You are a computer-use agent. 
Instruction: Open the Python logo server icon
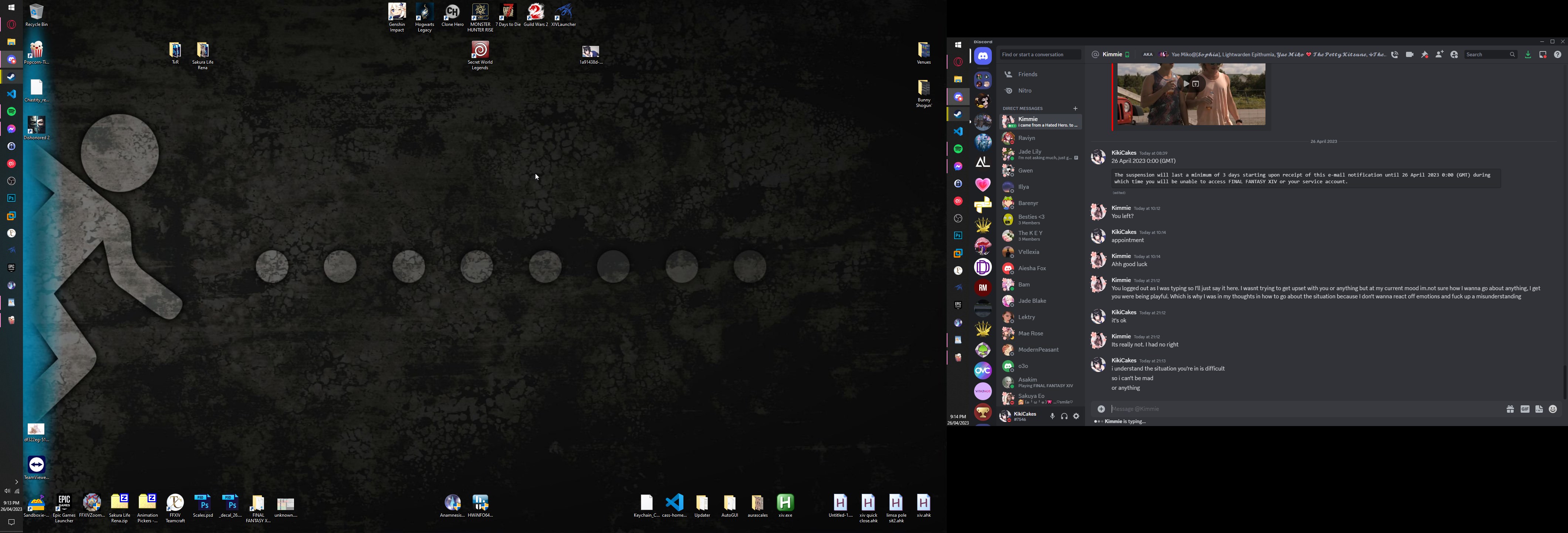tap(983, 205)
